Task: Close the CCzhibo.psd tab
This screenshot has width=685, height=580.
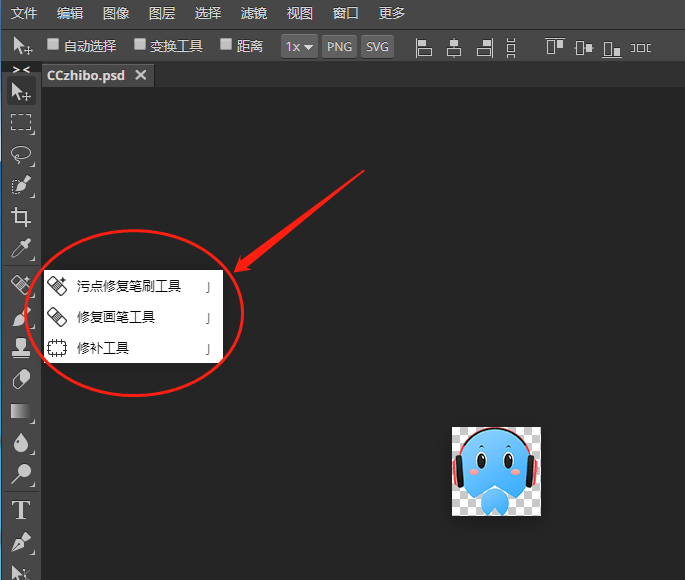Action: point(141,75)
